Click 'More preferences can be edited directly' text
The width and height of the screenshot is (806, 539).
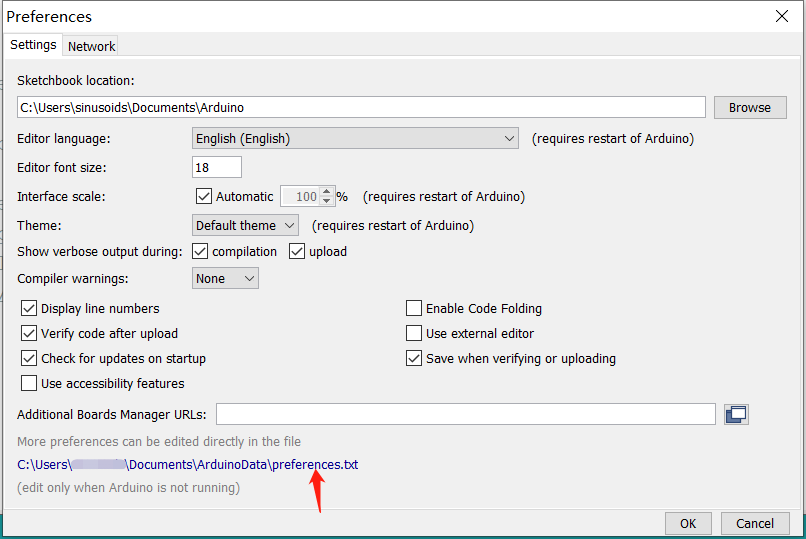point(159,442)
